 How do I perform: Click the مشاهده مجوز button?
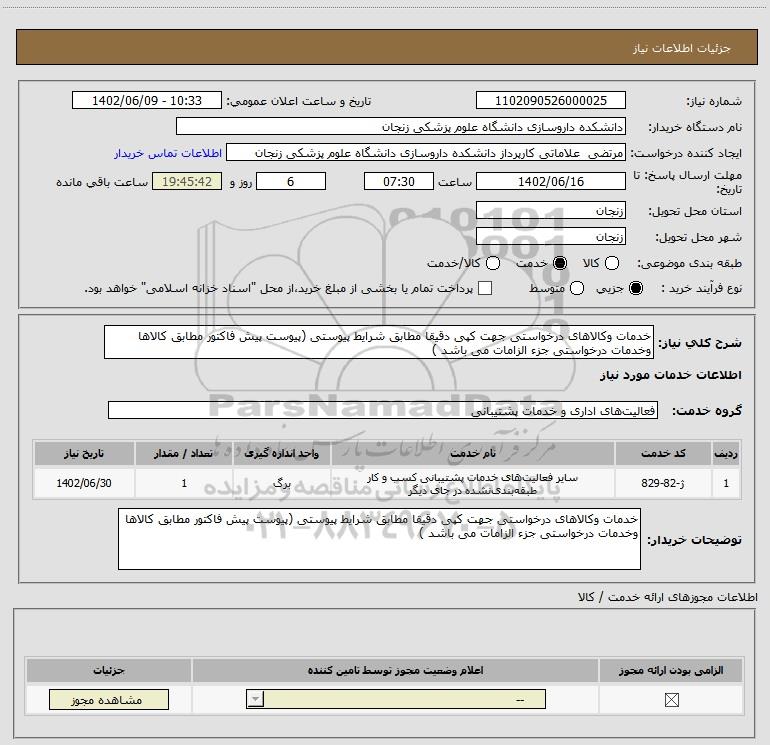tap(109, 699)
